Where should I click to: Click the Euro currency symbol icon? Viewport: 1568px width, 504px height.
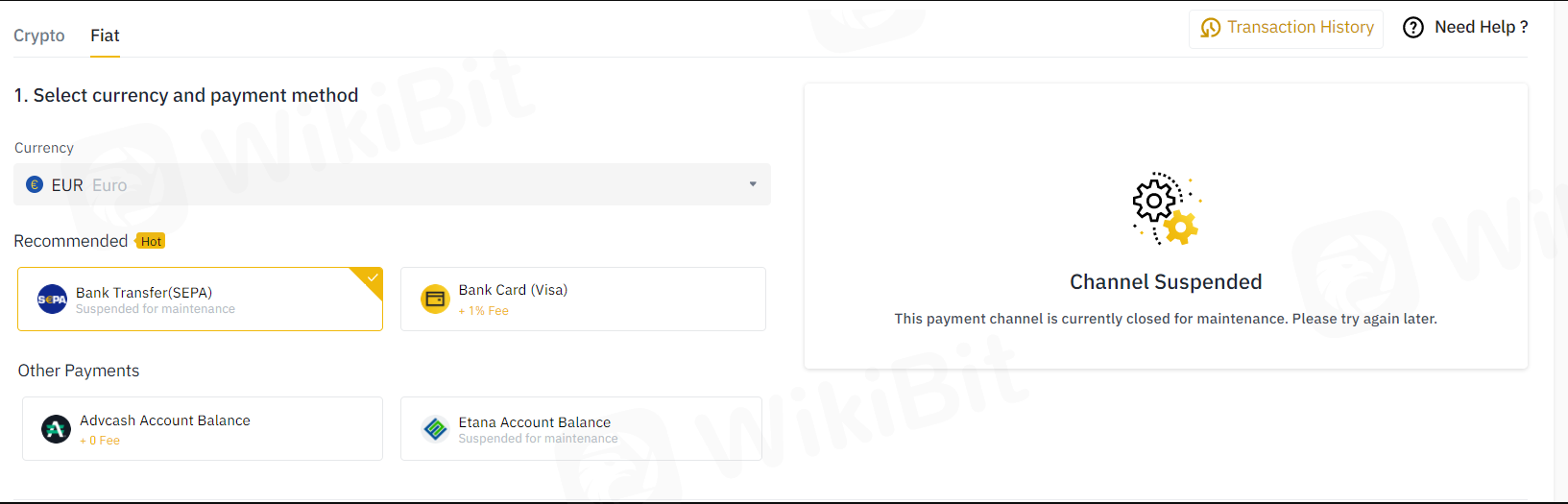tap(35, 185)
